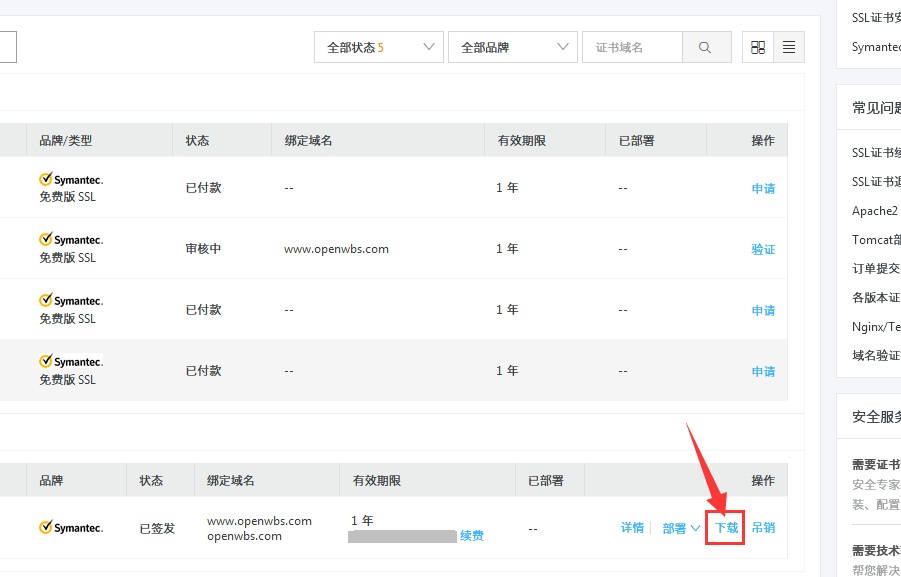Click the validity progress bar
901x577 pixels.
pos(402,536)
